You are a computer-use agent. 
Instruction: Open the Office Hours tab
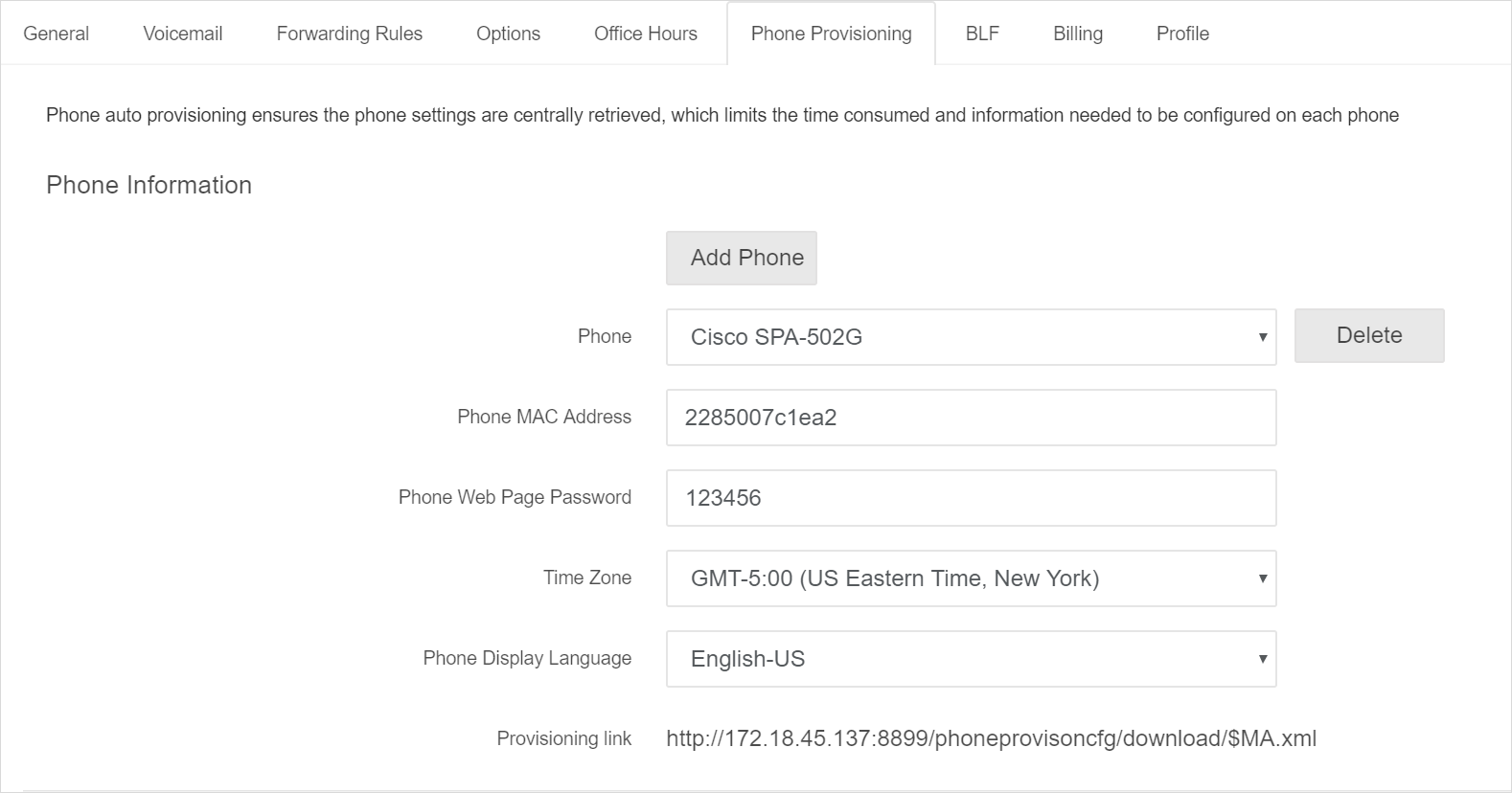[646, 34]
